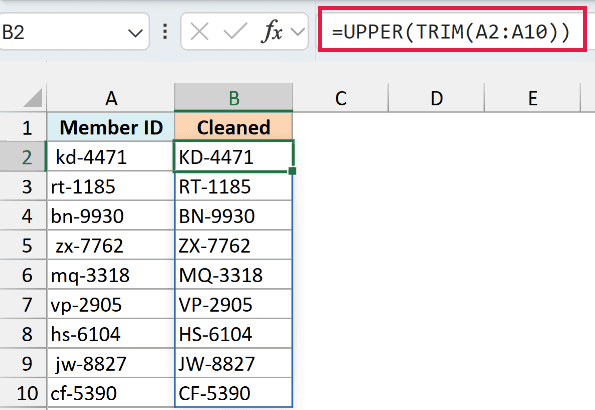
Task: Select row 1 header
Action: coord(23,127)
